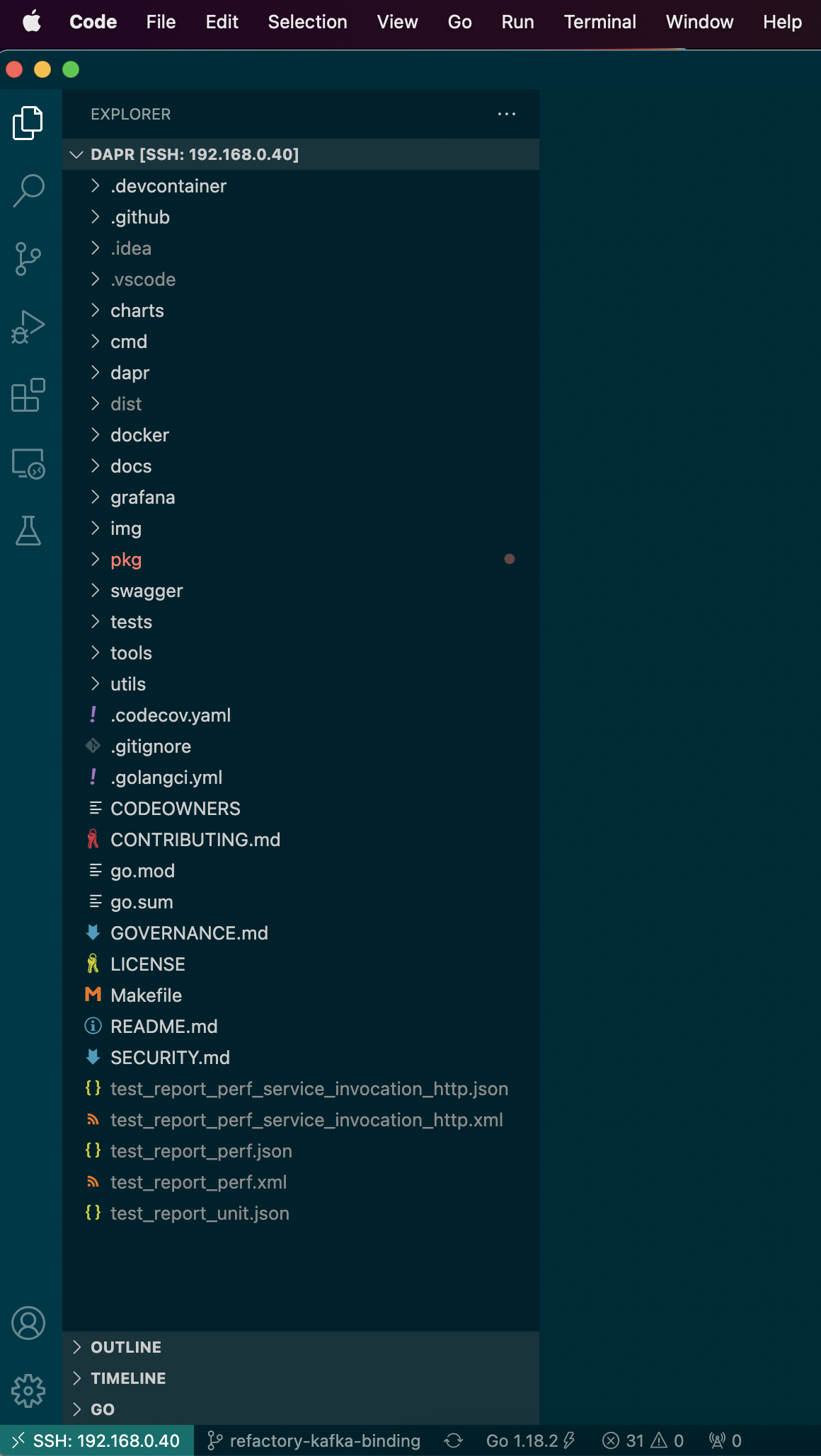Open the Accounts icon in activity bar
Image resolution: width=821 pixels, height=1456 pixels.
tap(28, 1323)
